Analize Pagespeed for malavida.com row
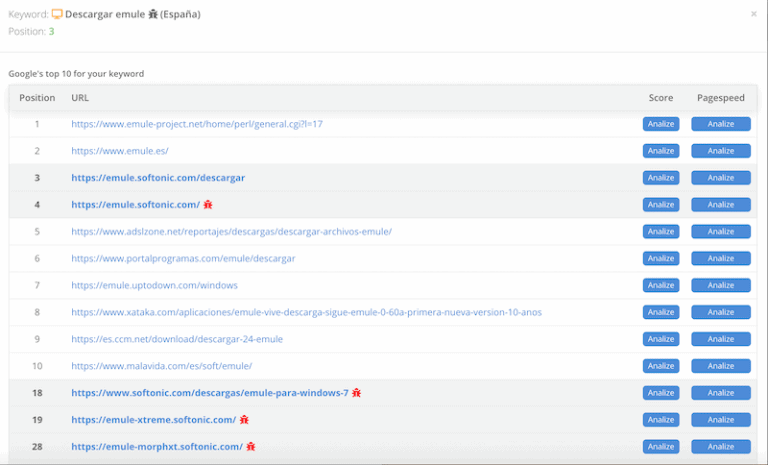The width and height of the screenshot is (768, 465). [721, 366]
